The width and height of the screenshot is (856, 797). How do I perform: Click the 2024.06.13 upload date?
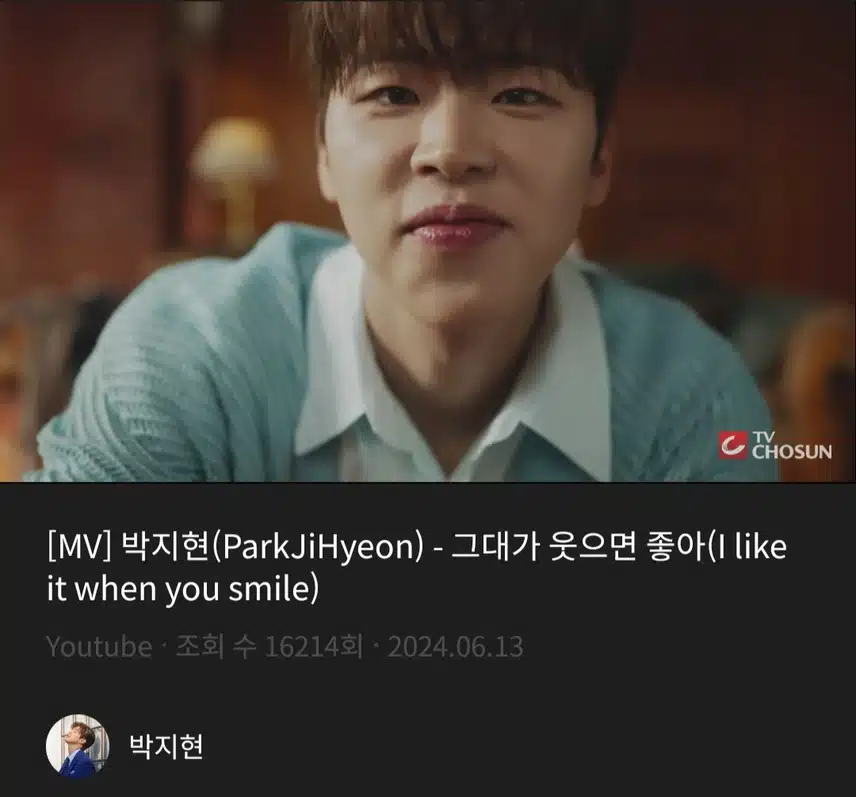(x=456, y=647)
